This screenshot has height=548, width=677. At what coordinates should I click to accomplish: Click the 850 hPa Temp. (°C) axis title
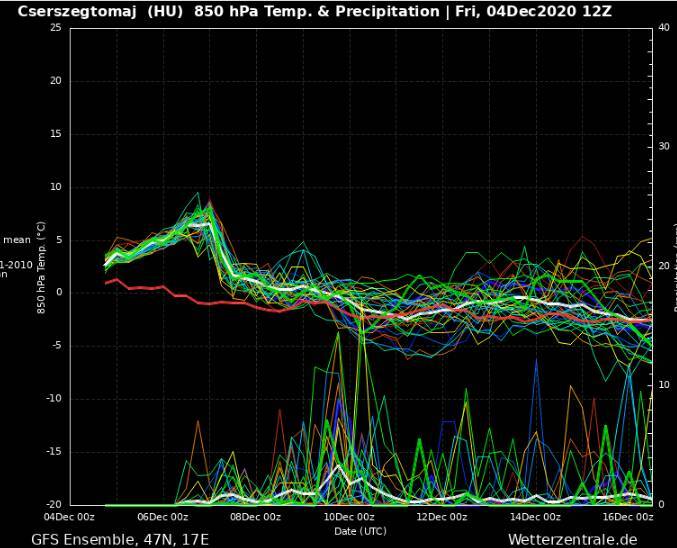(x=42, y=266)
